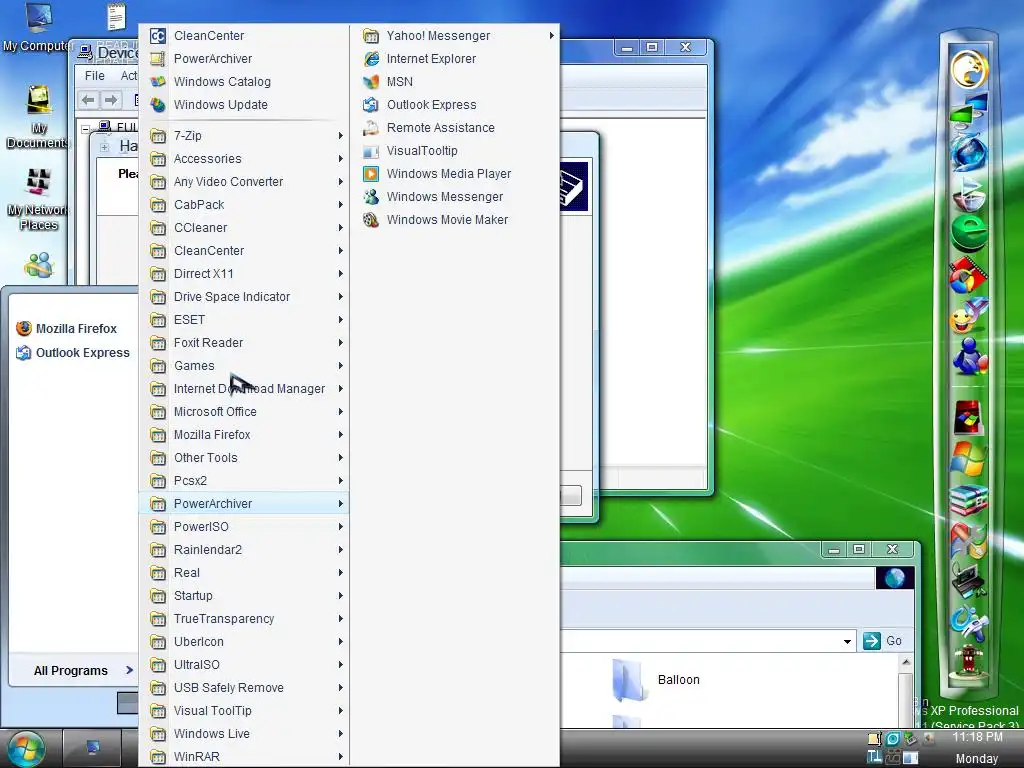Open the File menu in Device Manager
Screen dimensions: 1024x768
click(x=95, y=76)
